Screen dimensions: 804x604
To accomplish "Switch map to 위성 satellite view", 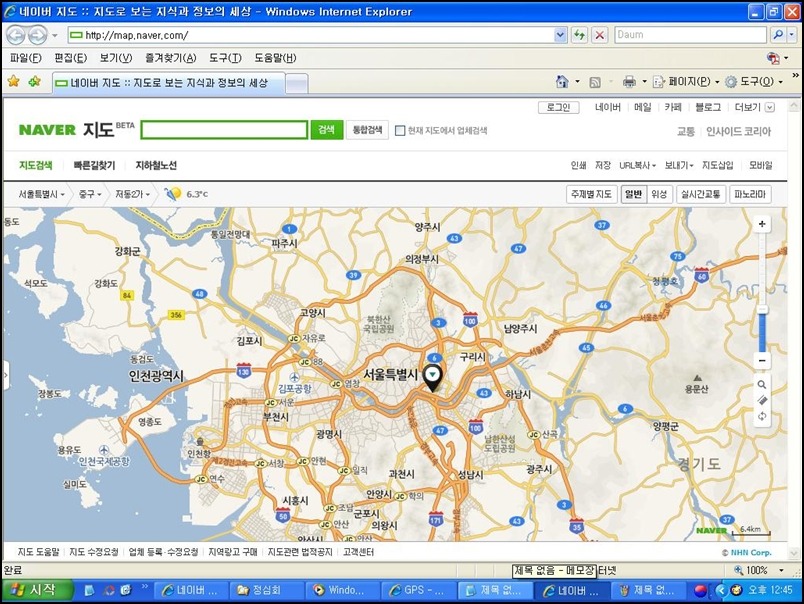I will (x=659, y=194).
